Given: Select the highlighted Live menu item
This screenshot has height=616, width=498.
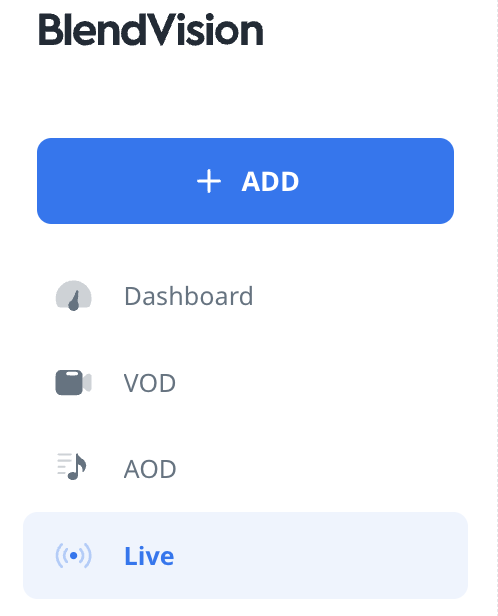Looking at the screenshot, I should click(245, 556).
